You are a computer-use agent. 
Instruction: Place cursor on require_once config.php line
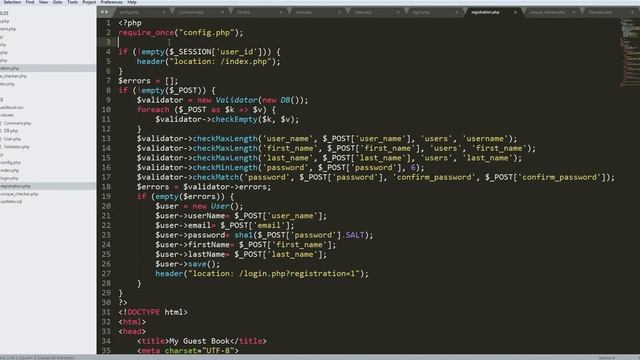[x=180, y=33]
